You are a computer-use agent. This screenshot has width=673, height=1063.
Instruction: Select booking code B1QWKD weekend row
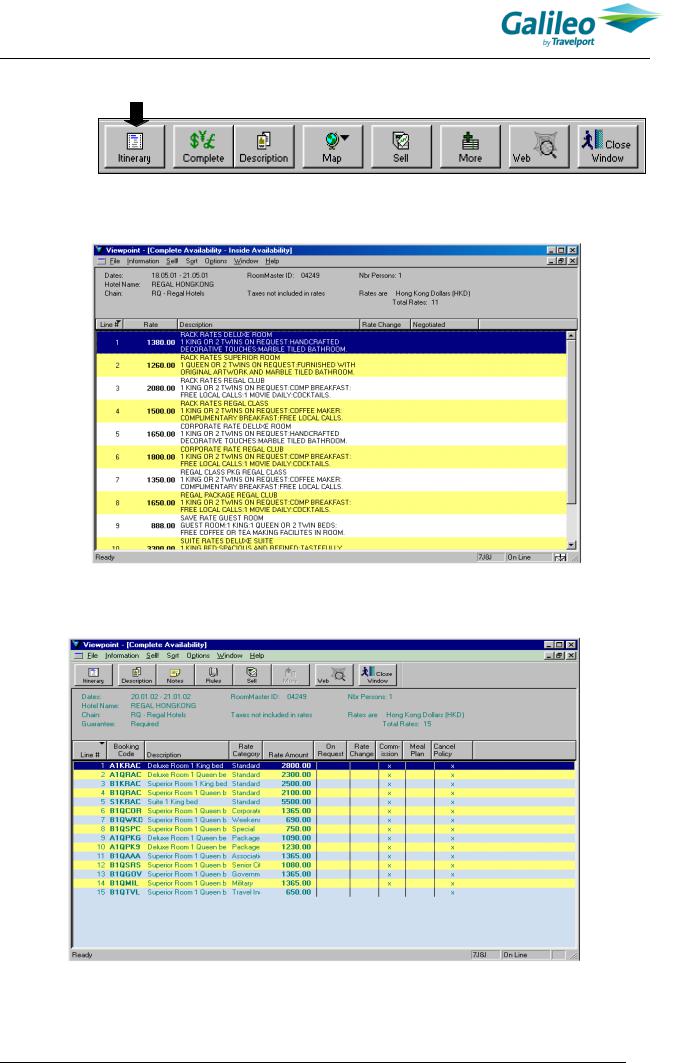point(324,820)
